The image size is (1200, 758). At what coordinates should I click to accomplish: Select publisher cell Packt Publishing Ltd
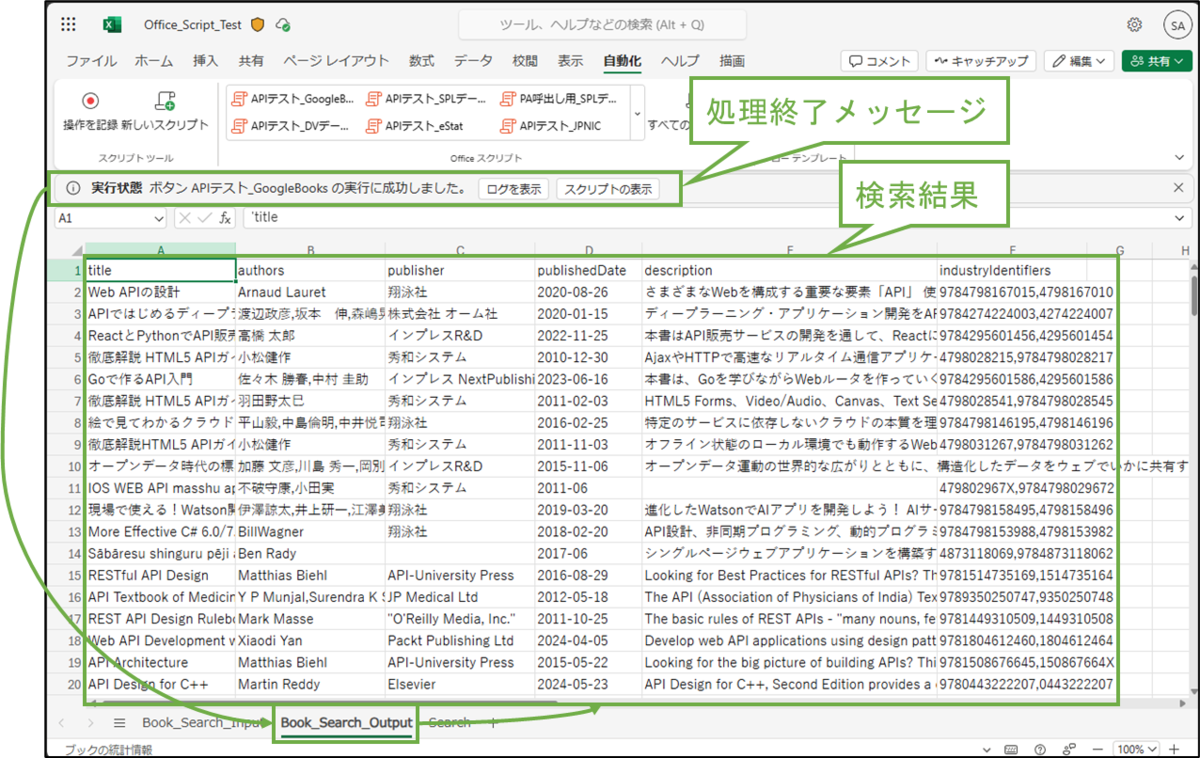[x=459, y=640]
